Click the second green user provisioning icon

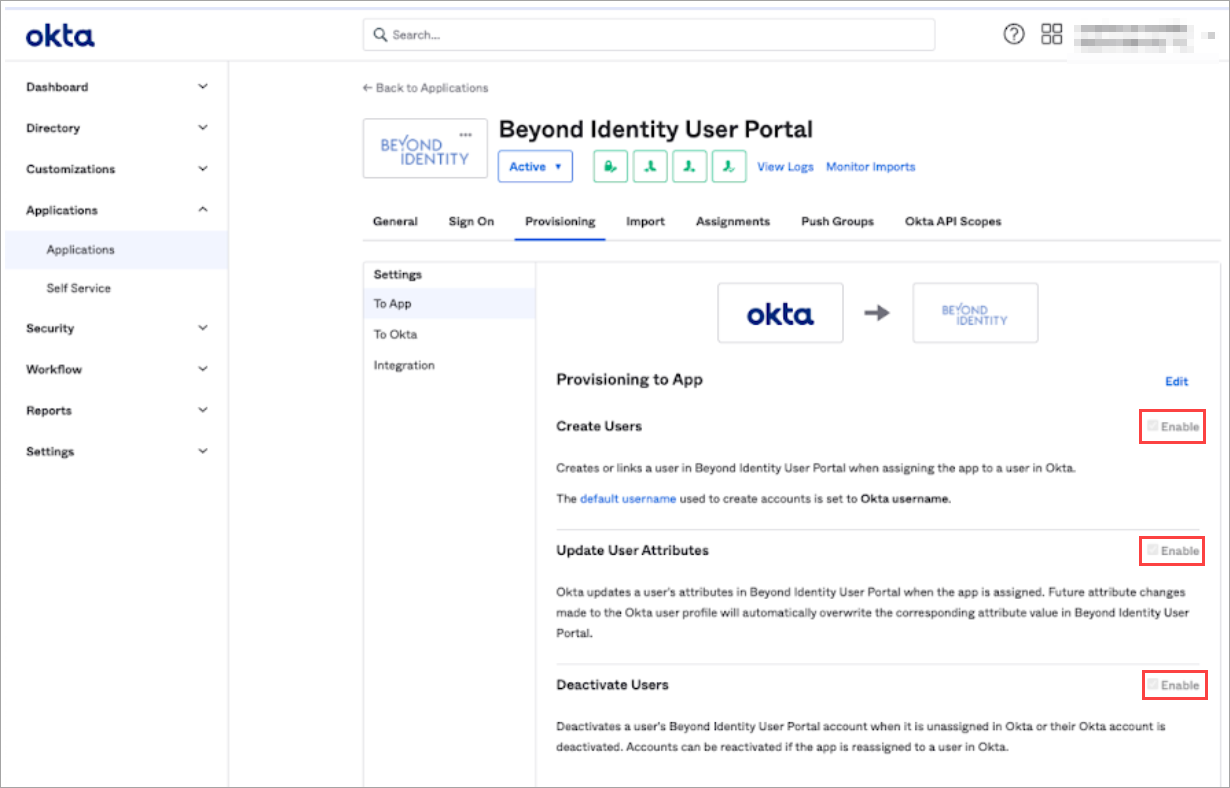650,167
